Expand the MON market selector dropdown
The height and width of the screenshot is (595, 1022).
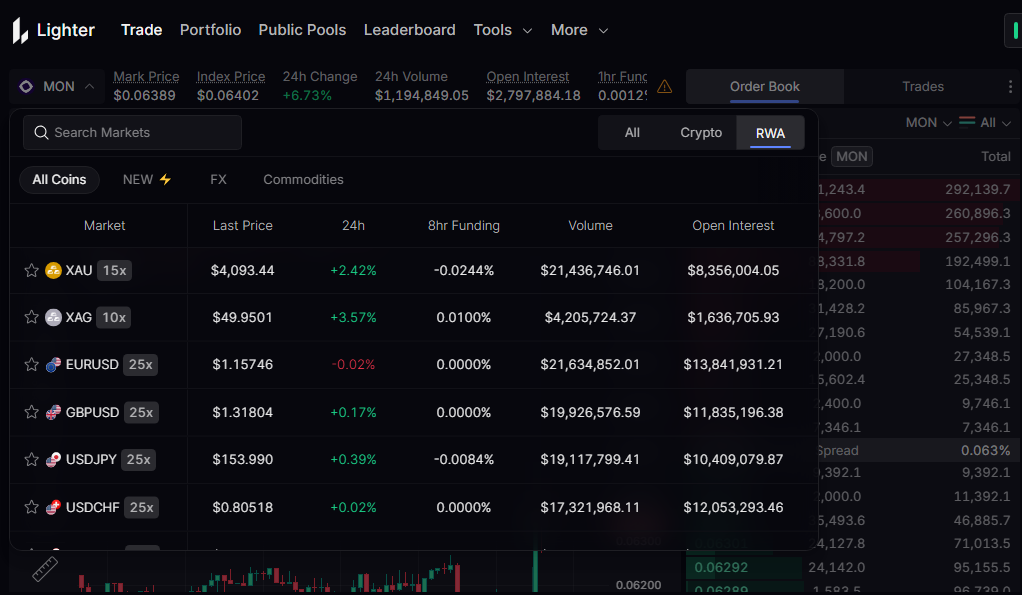coord(57,87)
